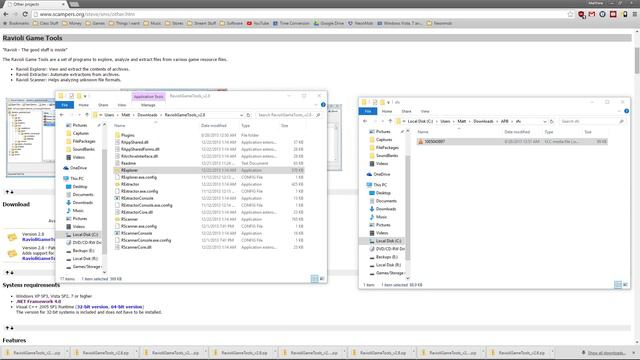Open help icon in RavioliGameTools Explorer window
The height and width of the screenshot is (360, 640).
click(x=323, y=105)
